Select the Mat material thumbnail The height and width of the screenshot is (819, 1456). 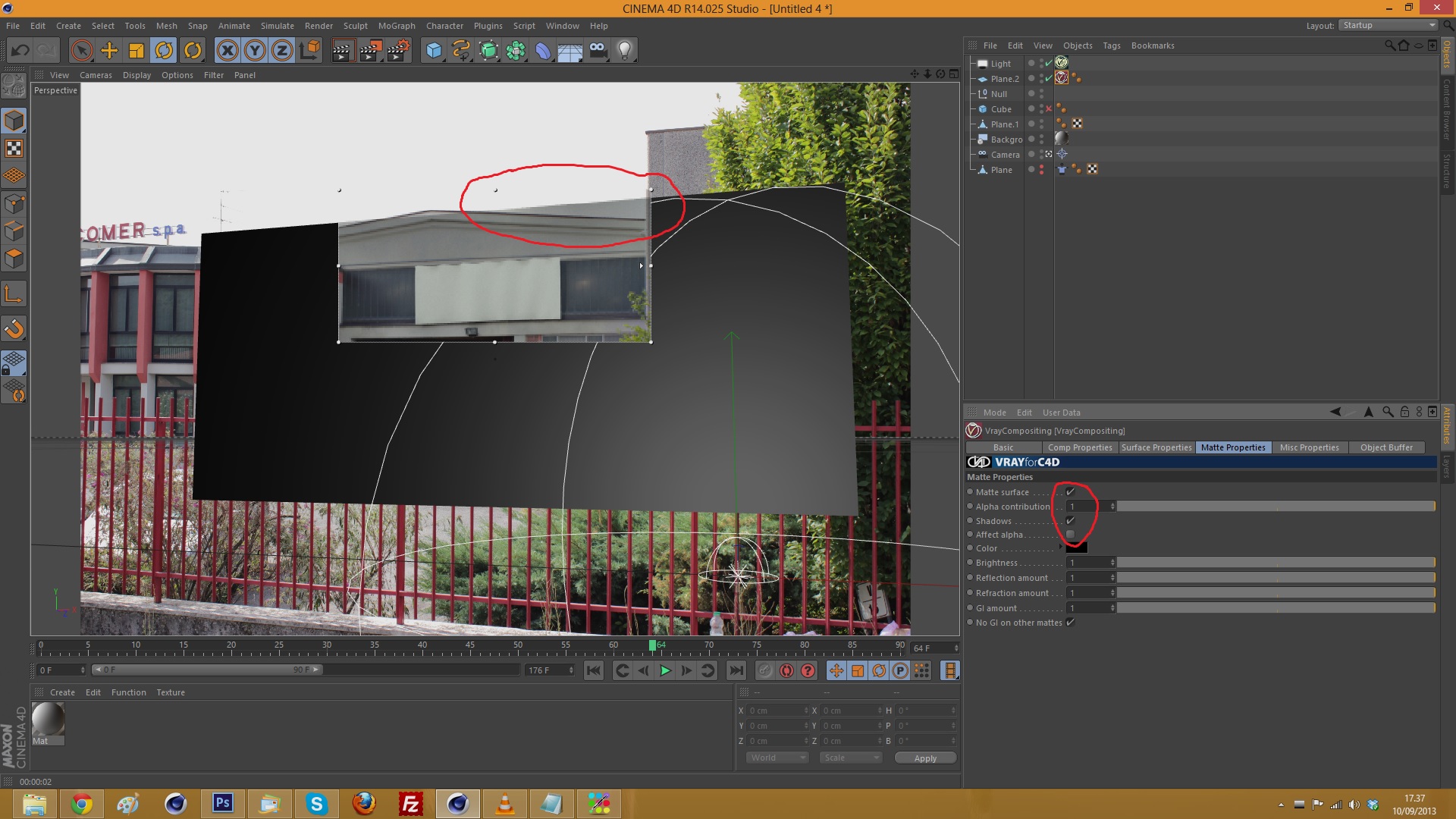click(x=48, y=720)
